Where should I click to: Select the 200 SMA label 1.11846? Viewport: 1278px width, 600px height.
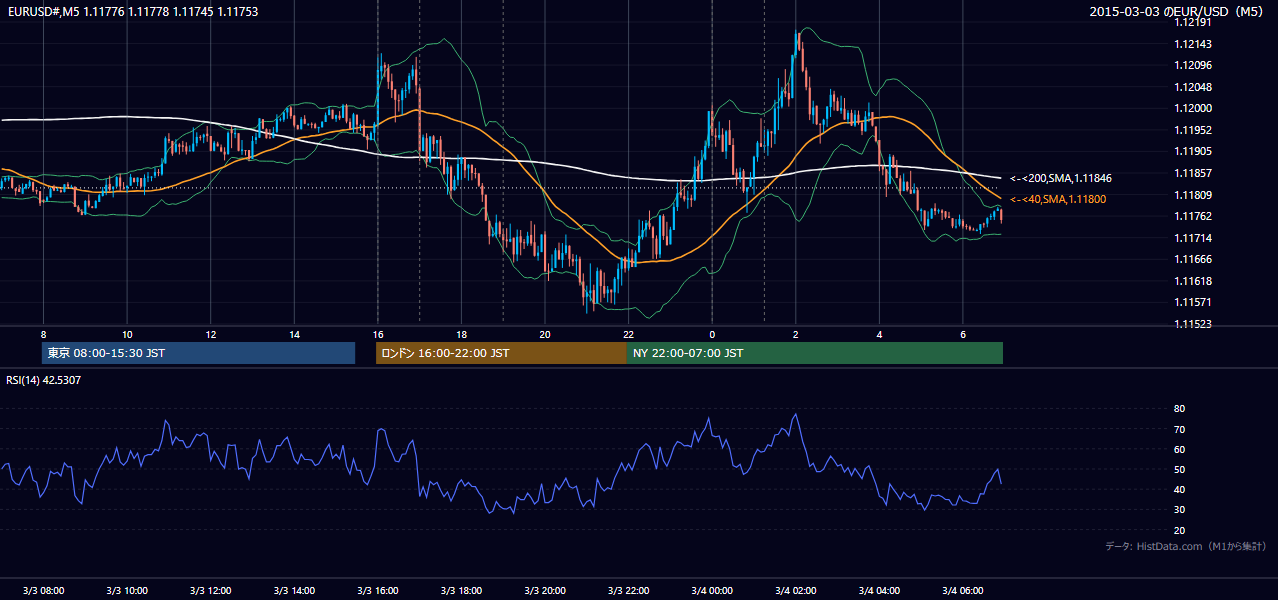1061,178
